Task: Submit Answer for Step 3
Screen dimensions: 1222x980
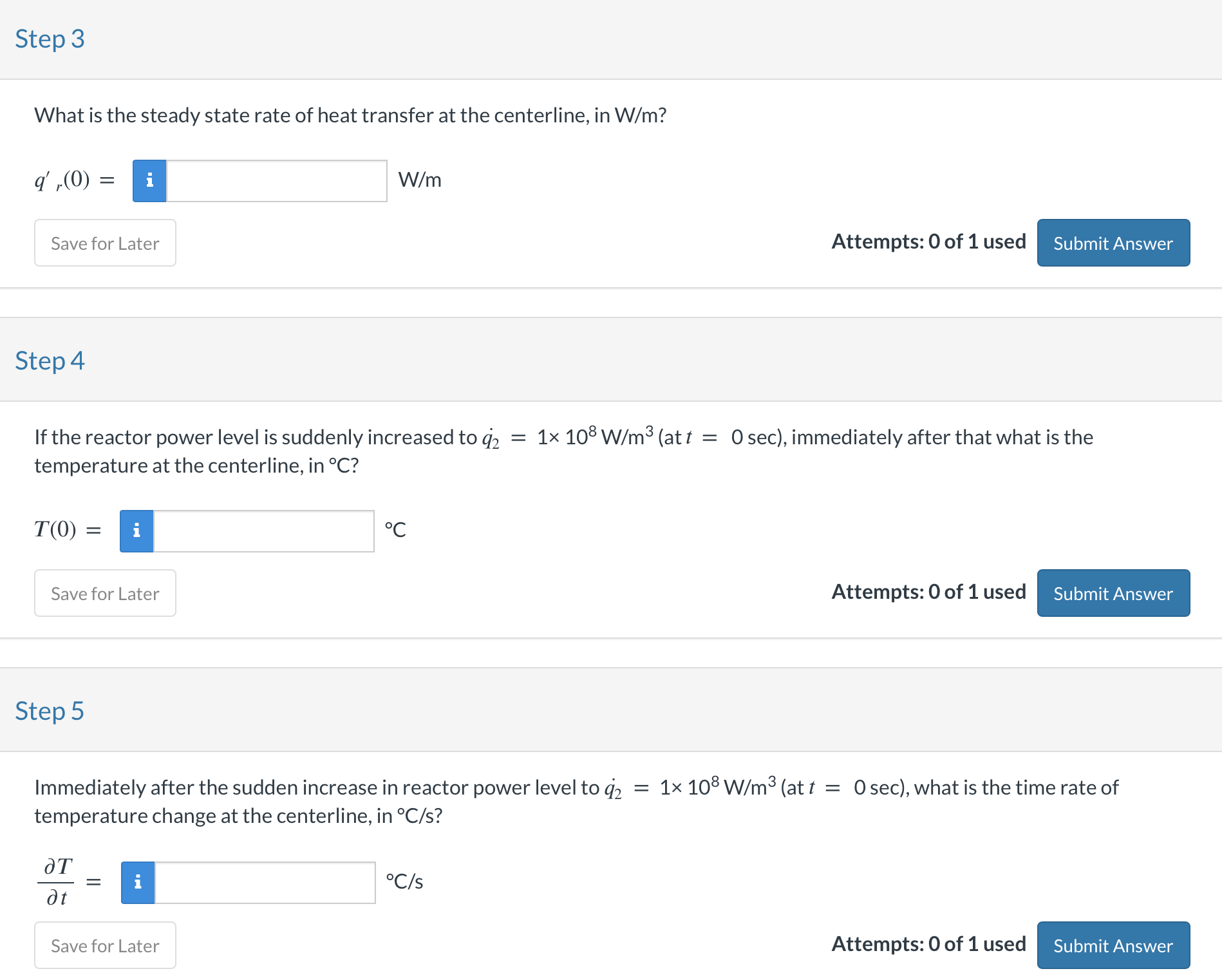Action: pyautogui.click(x=1113, y=243)
